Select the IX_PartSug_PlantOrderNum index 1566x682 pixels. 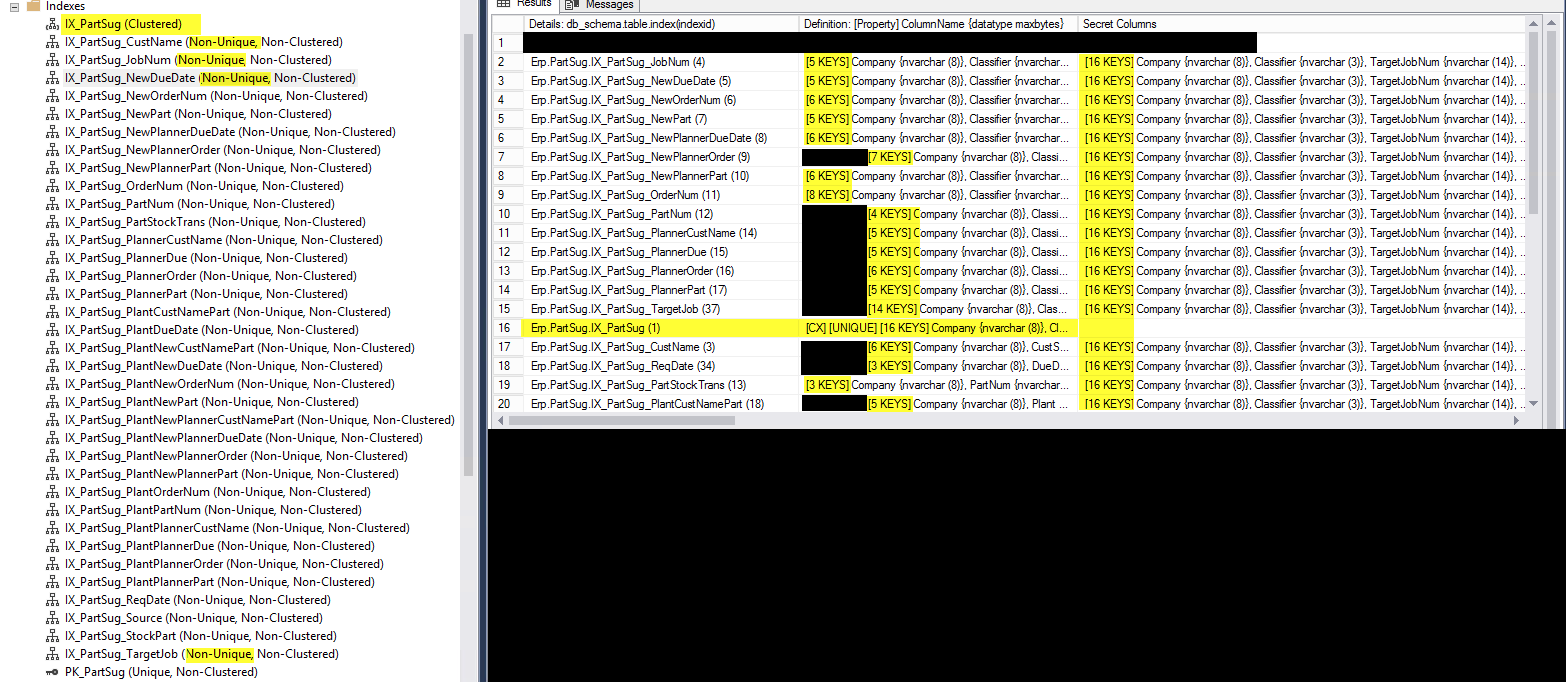(x=217, y=492)
